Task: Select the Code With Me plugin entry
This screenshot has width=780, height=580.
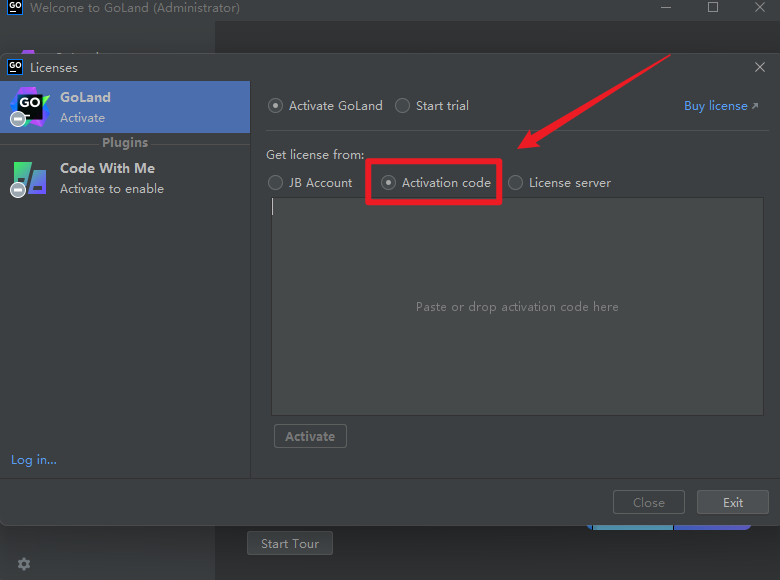Action: tap(125, 179)
